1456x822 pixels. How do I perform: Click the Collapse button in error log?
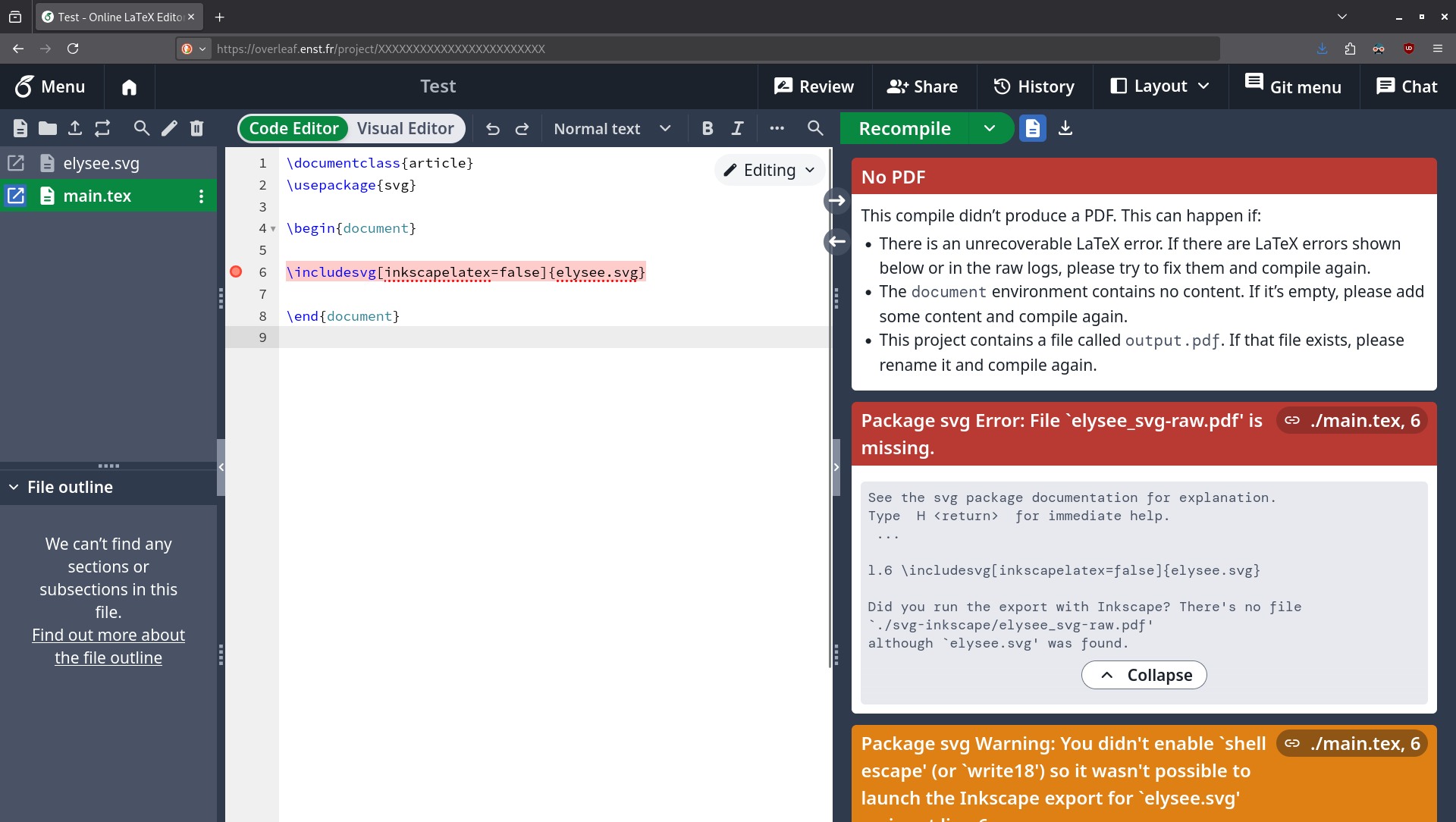click(1144, 675)
